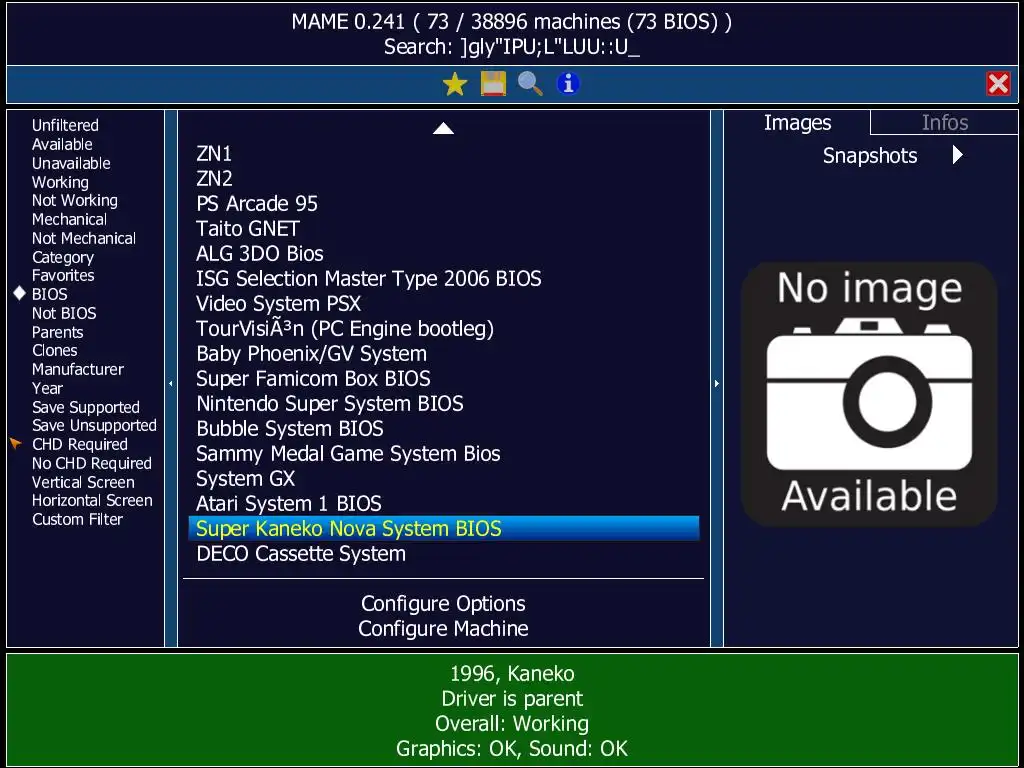
Task: Select Super Famicom Box BIOS entry
Action: click(x=443, y=379)
